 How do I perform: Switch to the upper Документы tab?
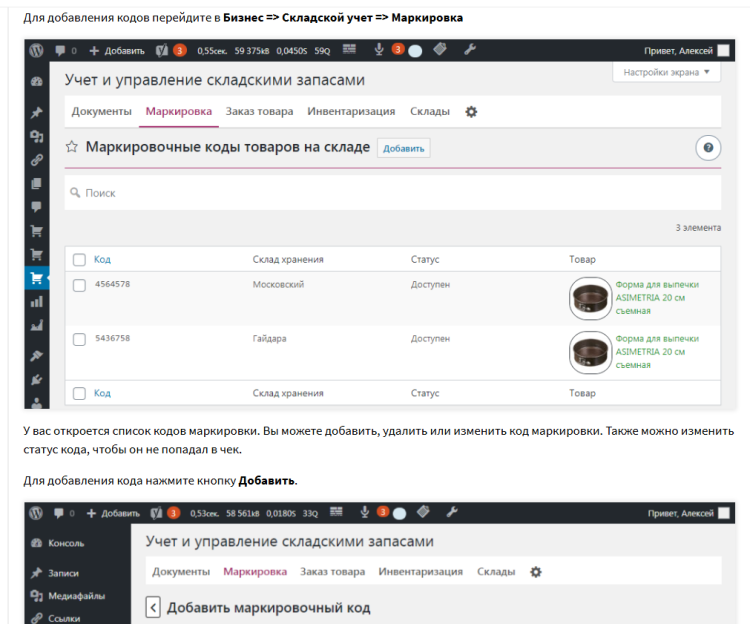click(x=100, y=112)
